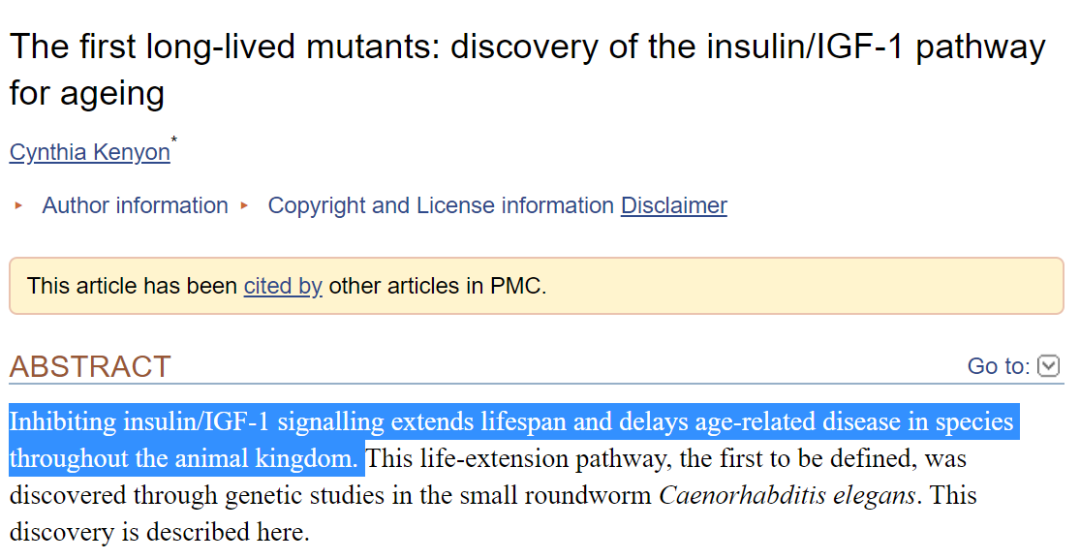Click the article title heading
Viewport: 1080px width, 560px height.
[x=527, y=70]
